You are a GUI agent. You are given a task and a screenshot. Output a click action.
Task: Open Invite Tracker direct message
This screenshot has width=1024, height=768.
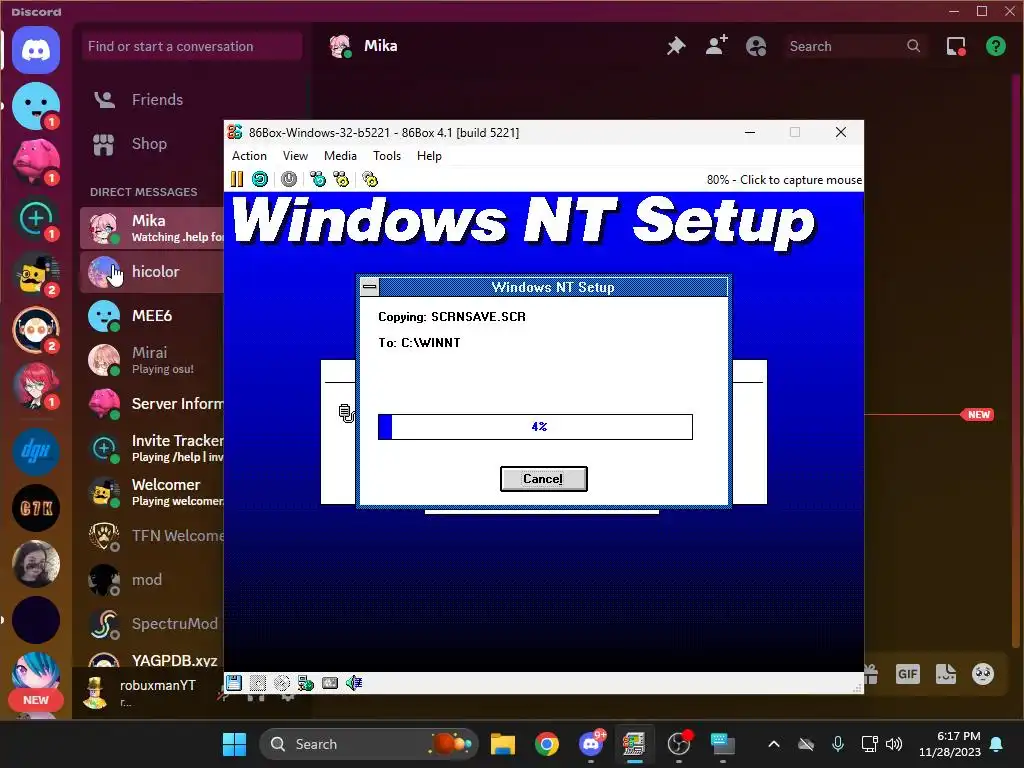152,448
